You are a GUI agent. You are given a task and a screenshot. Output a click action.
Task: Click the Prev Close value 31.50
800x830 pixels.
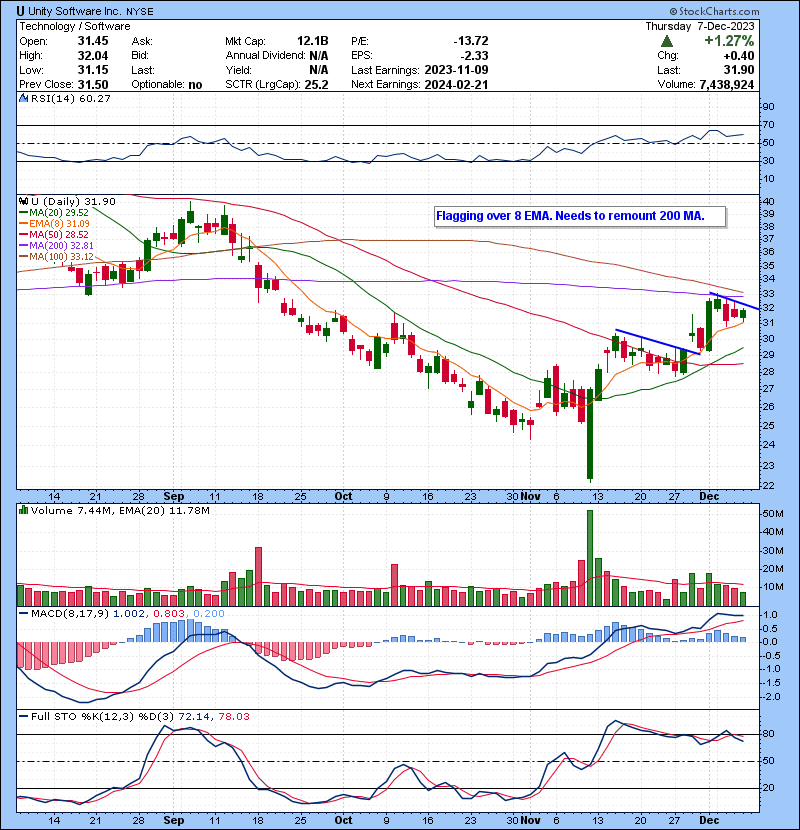coord(93,85)
